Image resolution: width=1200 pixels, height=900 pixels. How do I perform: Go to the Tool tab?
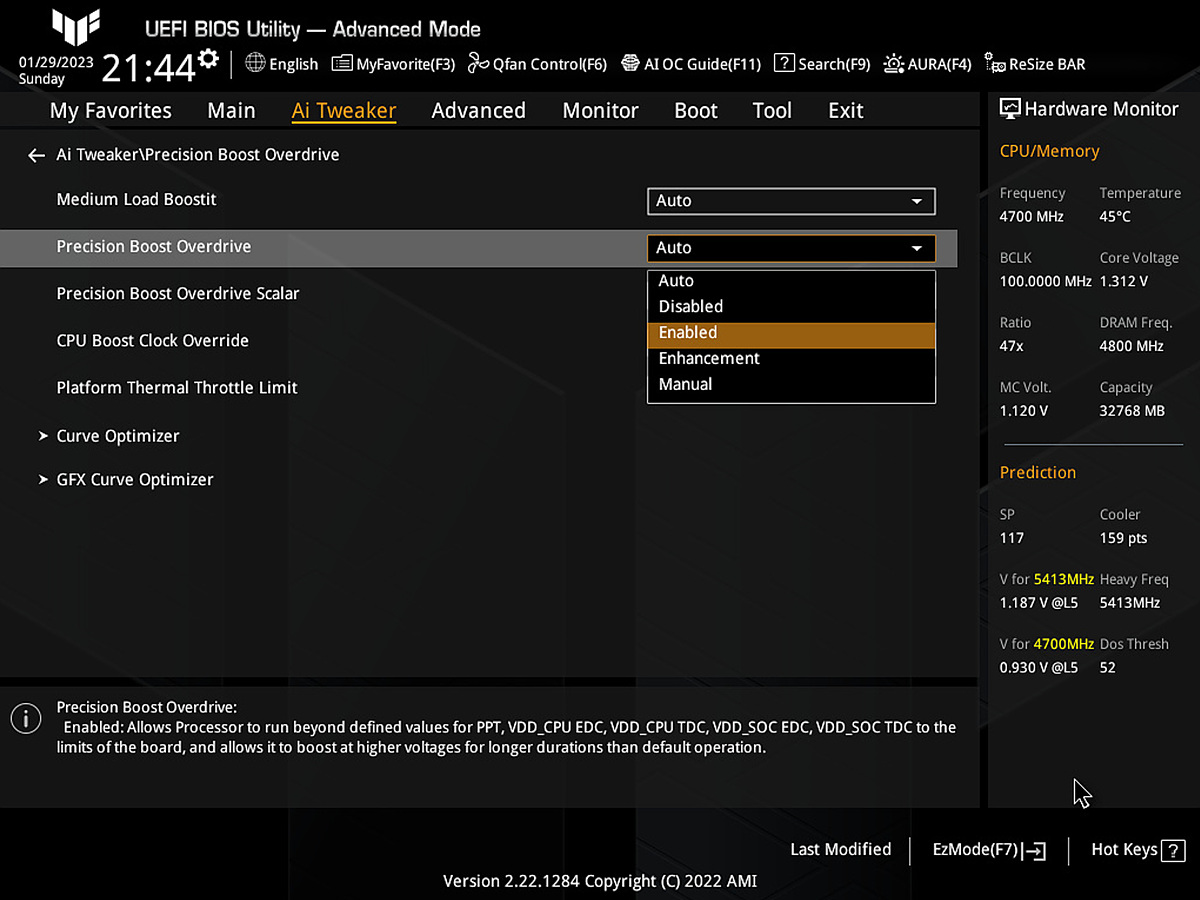772,111
